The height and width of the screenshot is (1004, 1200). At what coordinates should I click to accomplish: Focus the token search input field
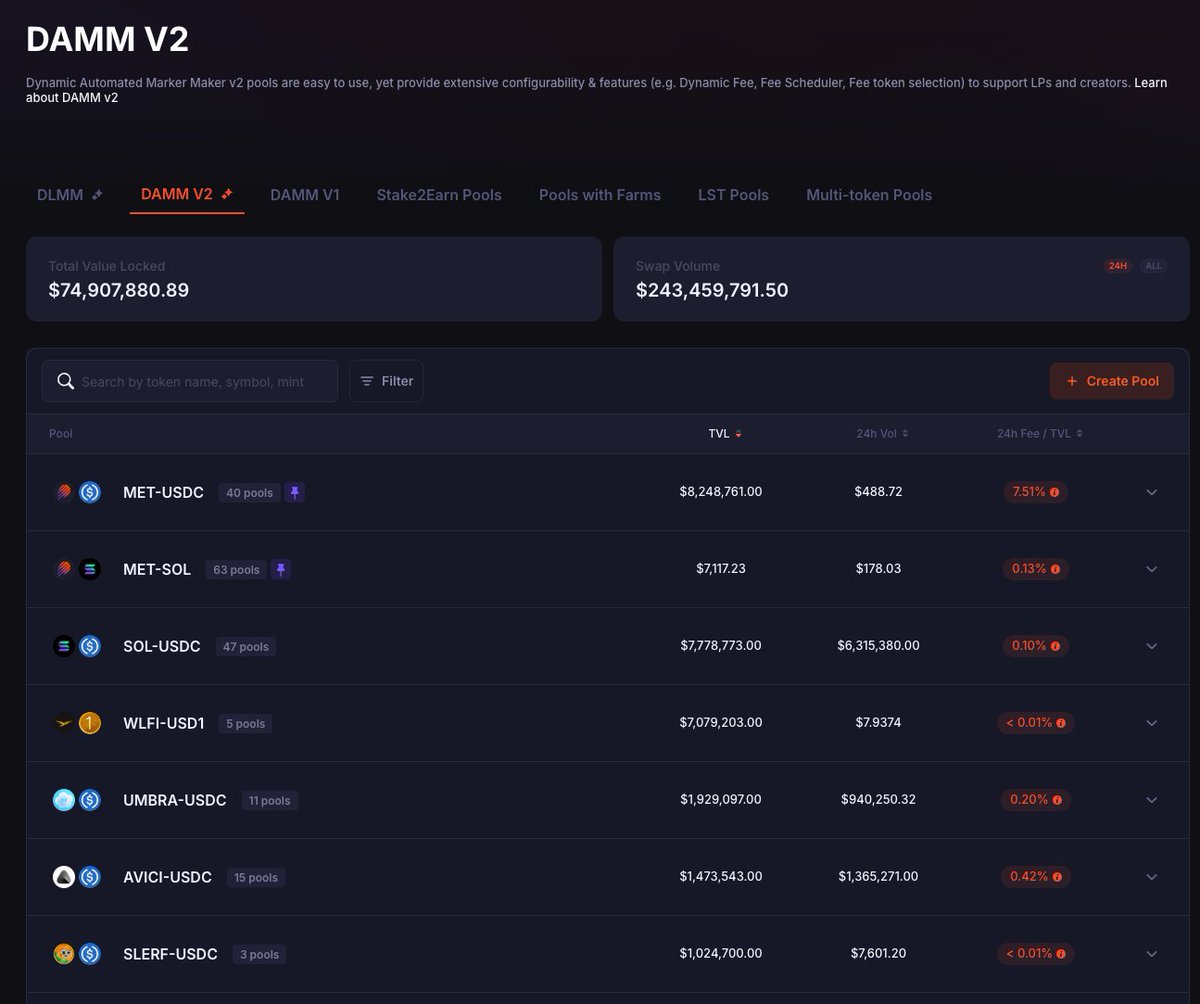(190, 381)
